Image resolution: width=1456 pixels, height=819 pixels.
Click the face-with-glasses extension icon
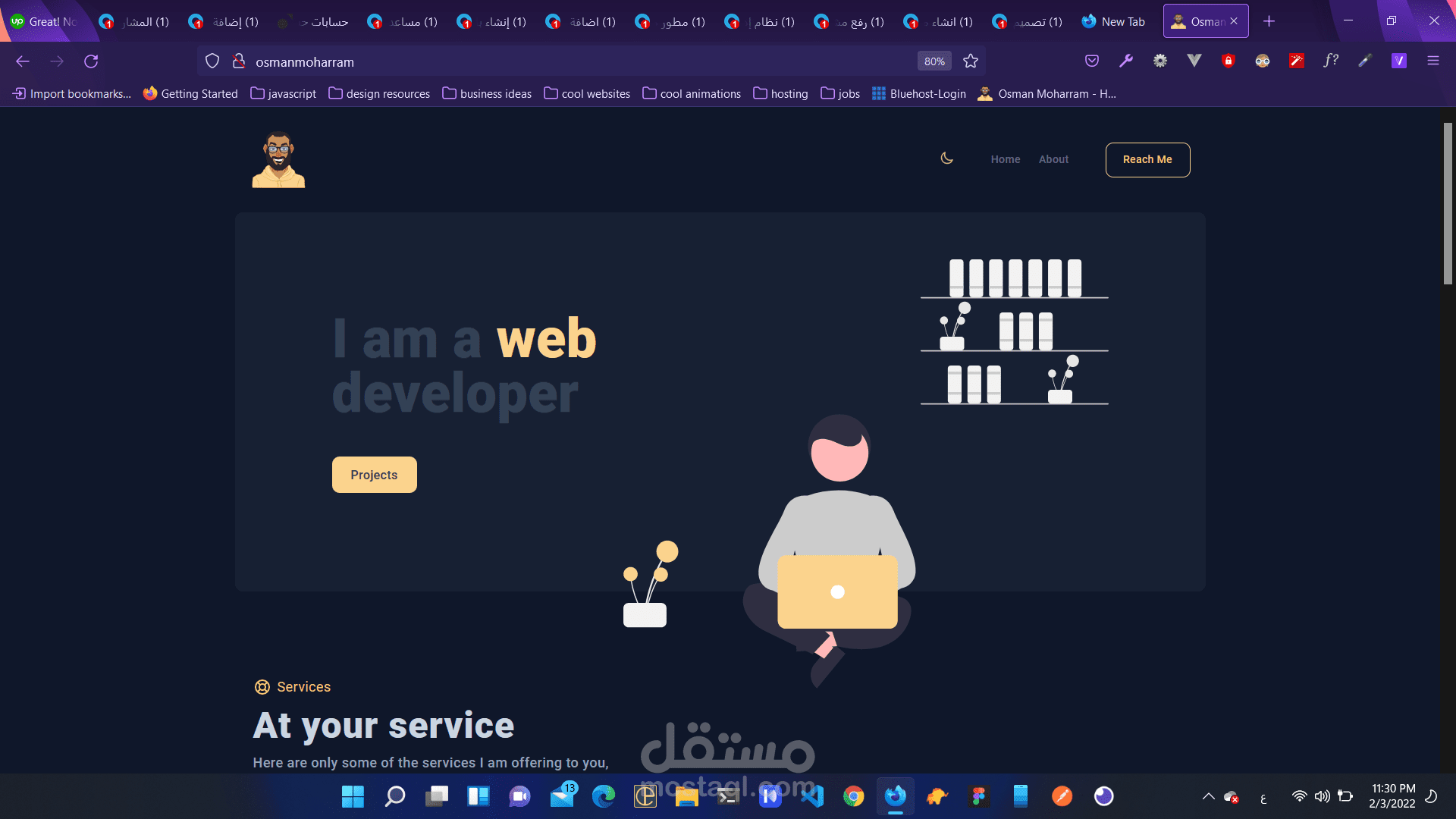click(1263, 61)
